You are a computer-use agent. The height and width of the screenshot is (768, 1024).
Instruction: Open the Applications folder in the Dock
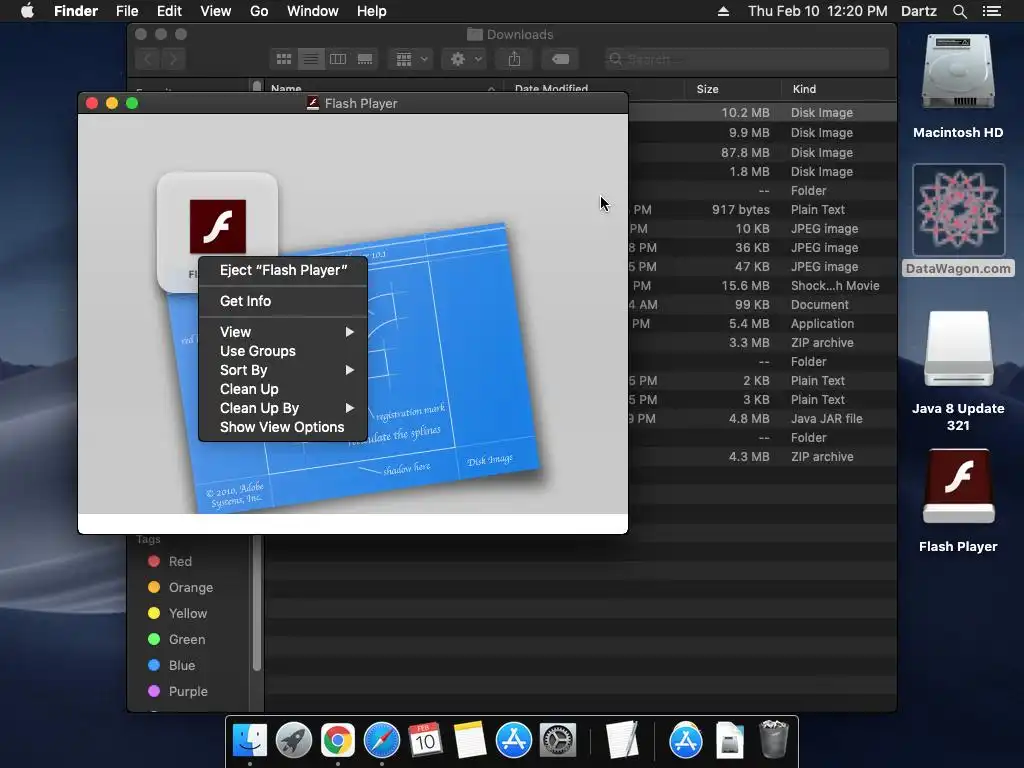[x=685, y=740]
